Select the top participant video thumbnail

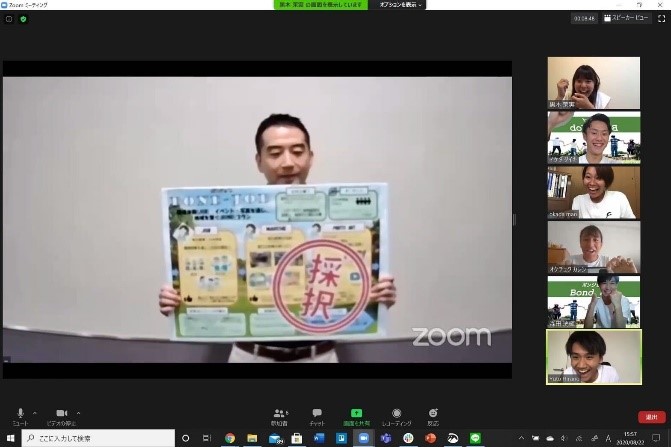click(594, 83)
